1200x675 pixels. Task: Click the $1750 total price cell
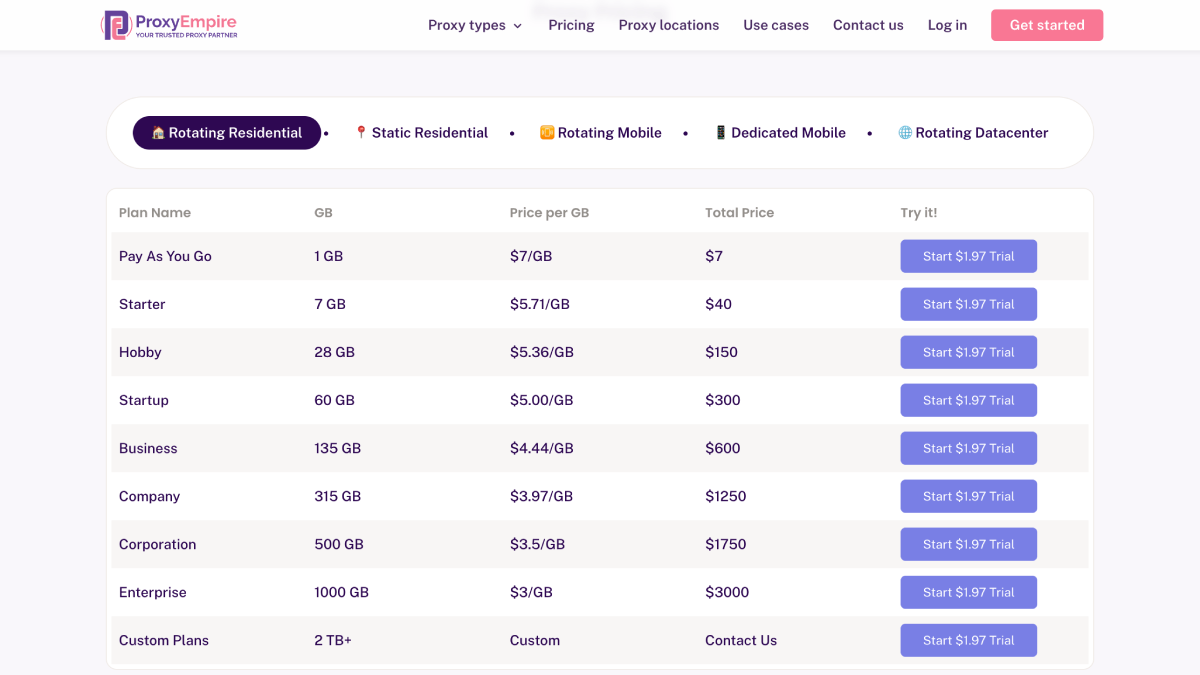click(x=725, y=544)
